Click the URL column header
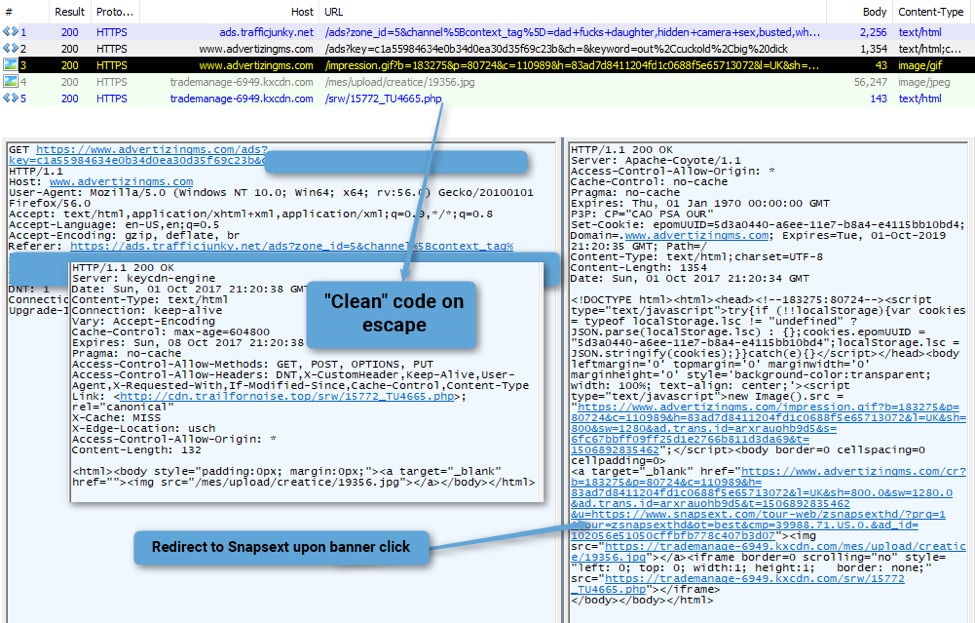 (x=333, y=12)
